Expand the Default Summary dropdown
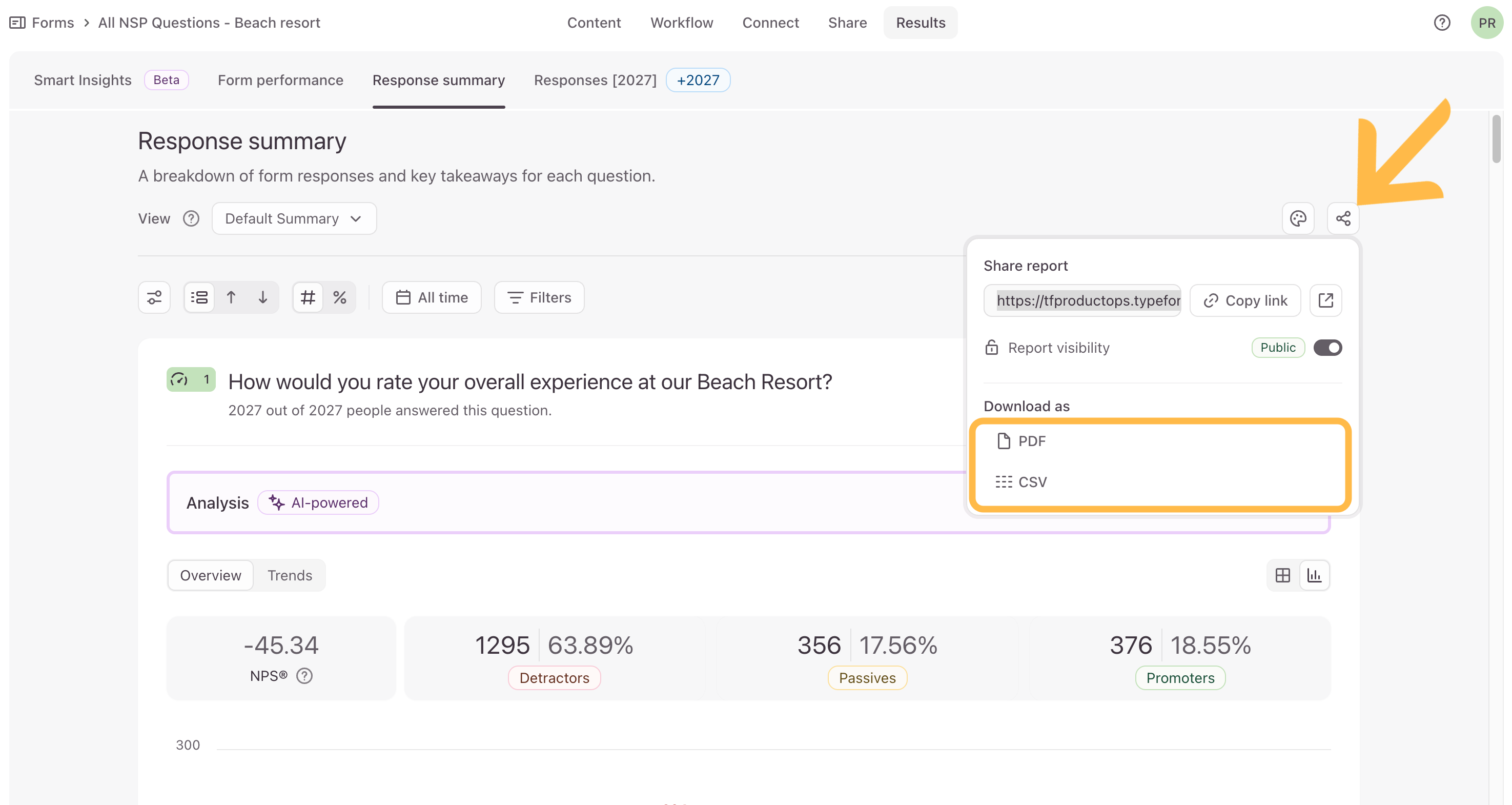 point(294,218)
